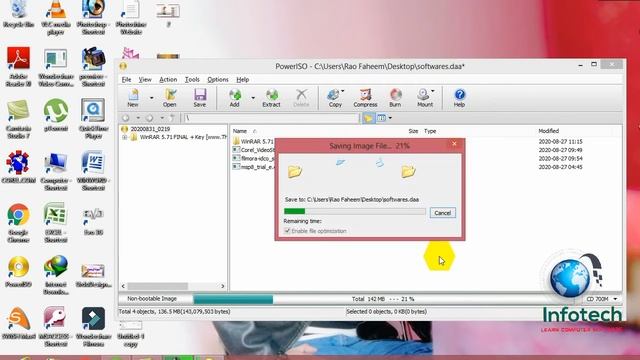
Task: Open the Help menu
Action: click(242, 80)
